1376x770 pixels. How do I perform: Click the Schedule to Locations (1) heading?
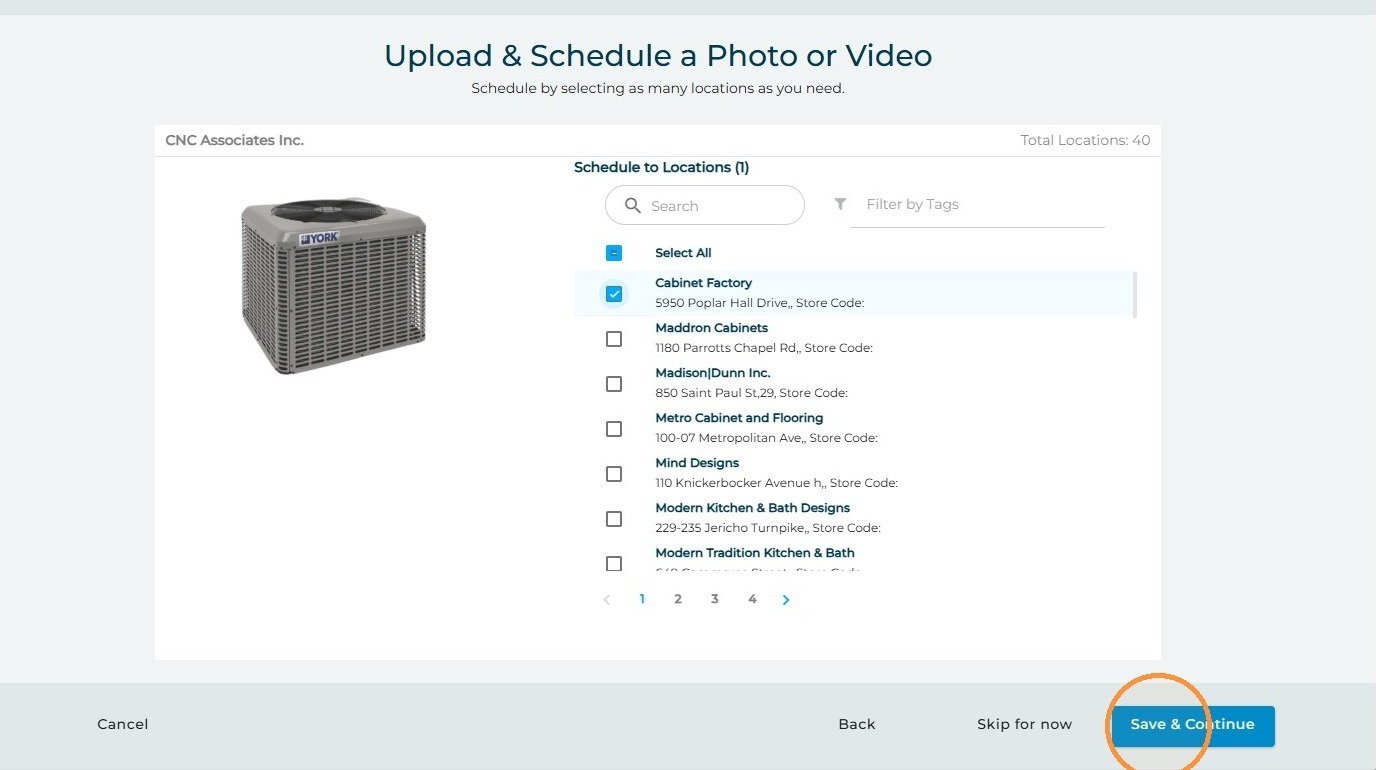tap(661, 168)
